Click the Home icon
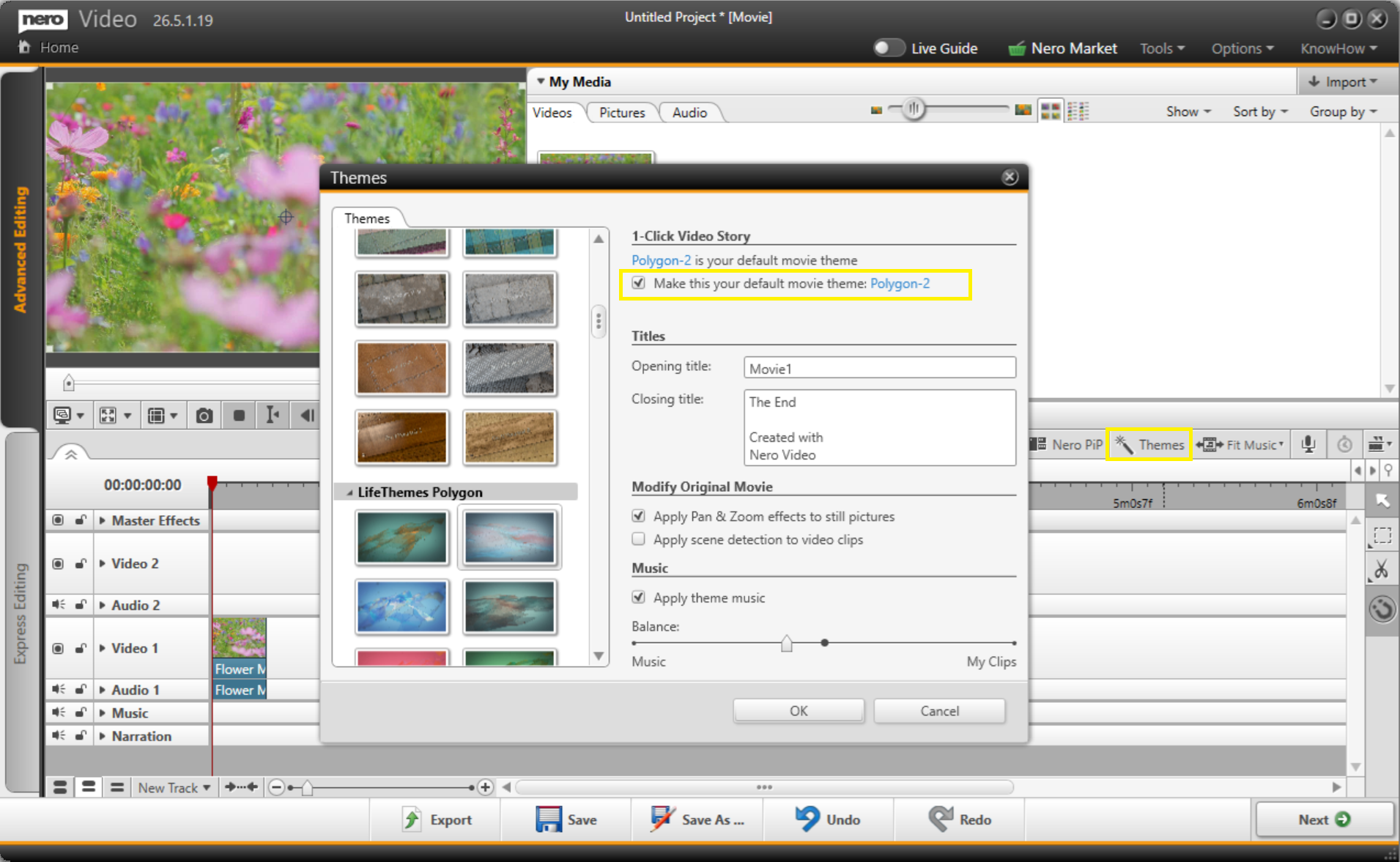 24,48
